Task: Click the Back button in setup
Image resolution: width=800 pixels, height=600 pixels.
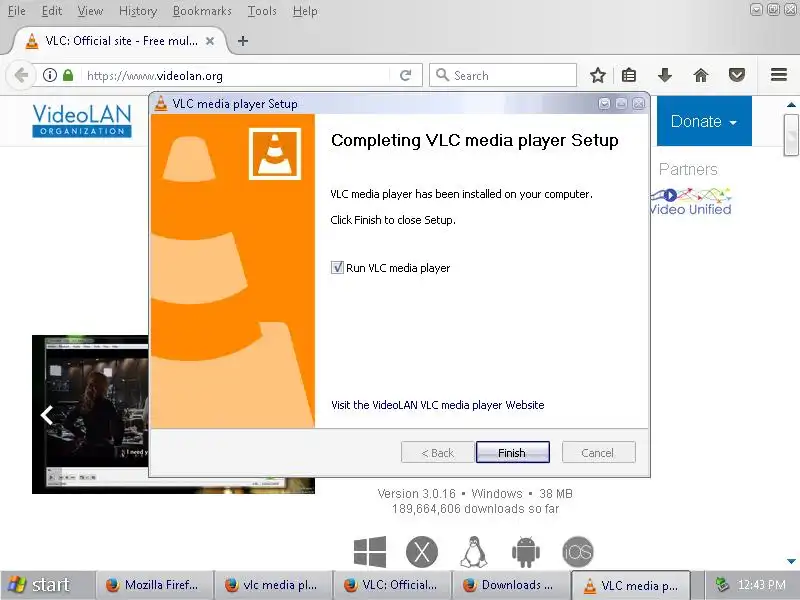Action: [437, 453]
